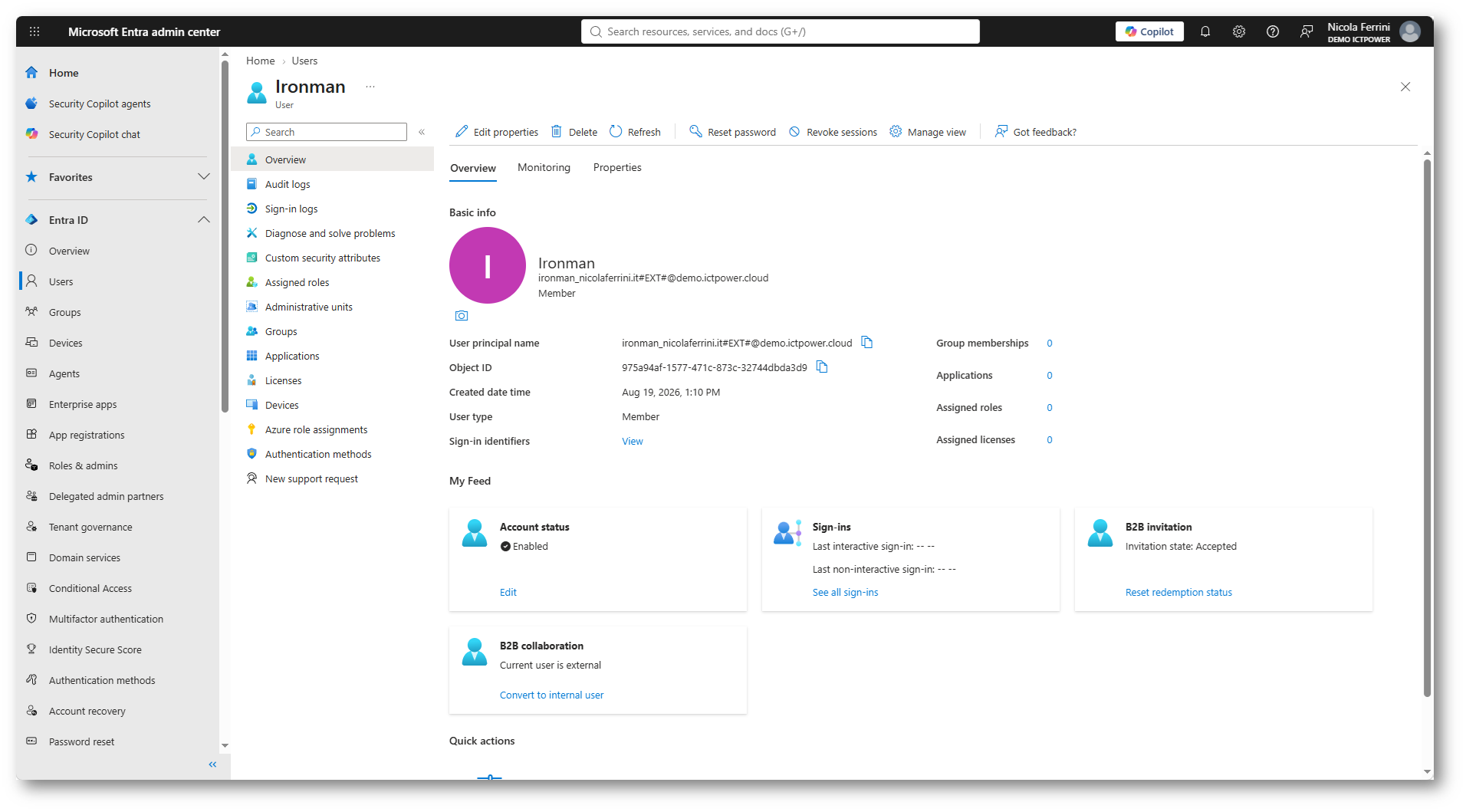Open App registrations in sidebar

(87, 435)
